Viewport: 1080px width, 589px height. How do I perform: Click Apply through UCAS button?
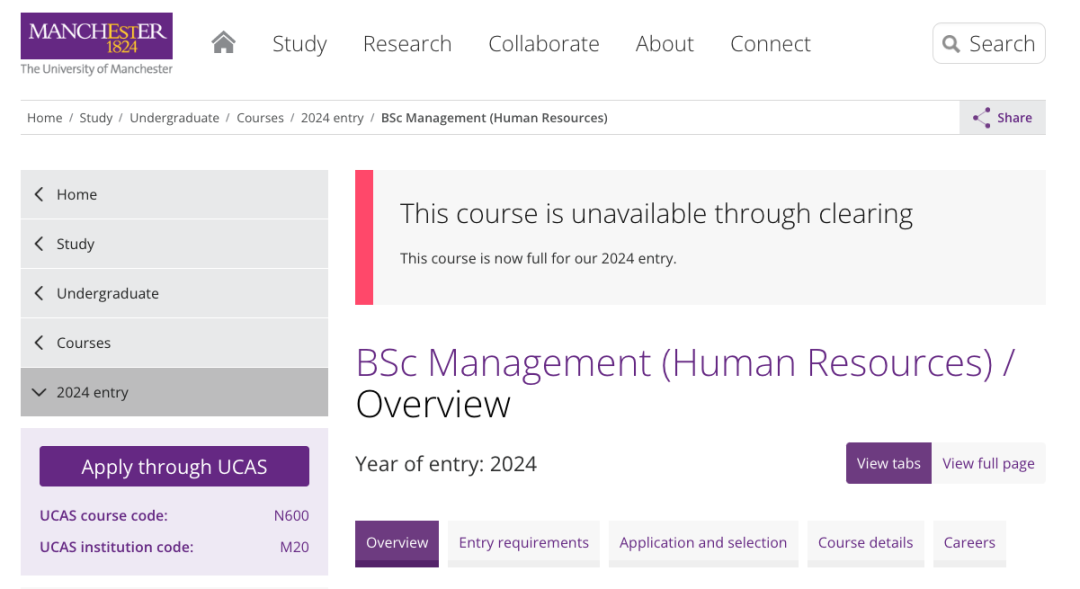pyautogui.click(x=174, y=466)
